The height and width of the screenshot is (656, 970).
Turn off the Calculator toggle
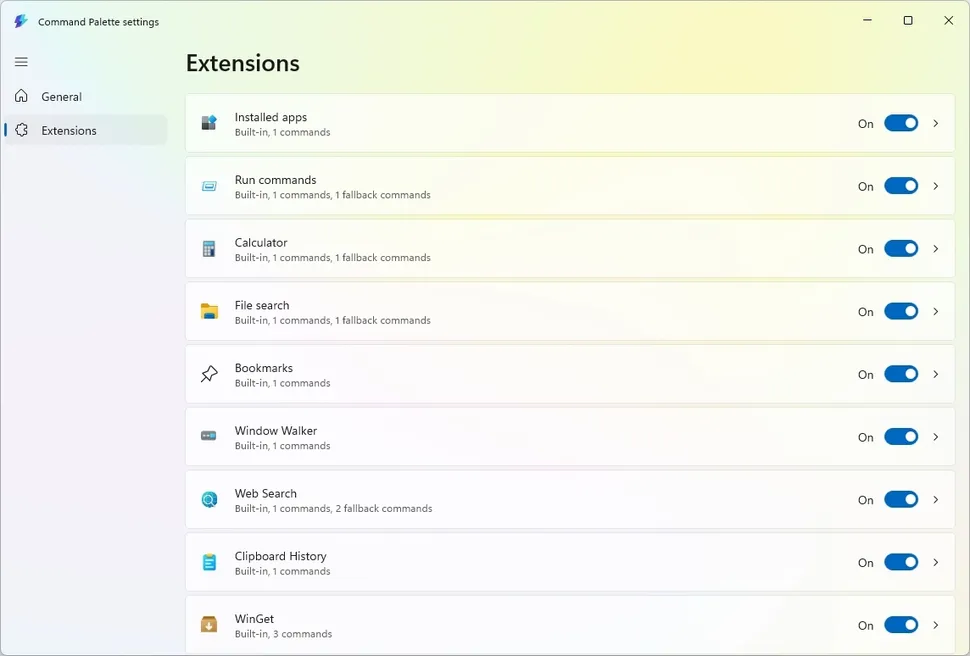pyautogui.click(x=901, y=249)
